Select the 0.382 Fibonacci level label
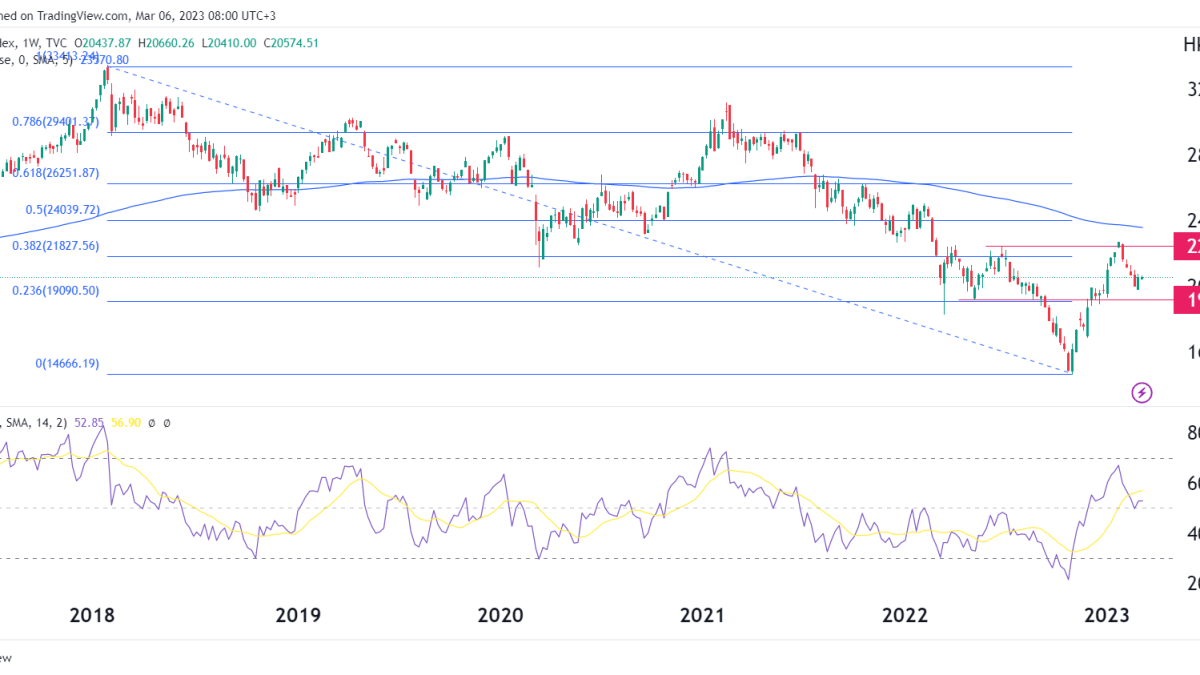This screenshot has width=1200, height=675. (x=55, y=246)
